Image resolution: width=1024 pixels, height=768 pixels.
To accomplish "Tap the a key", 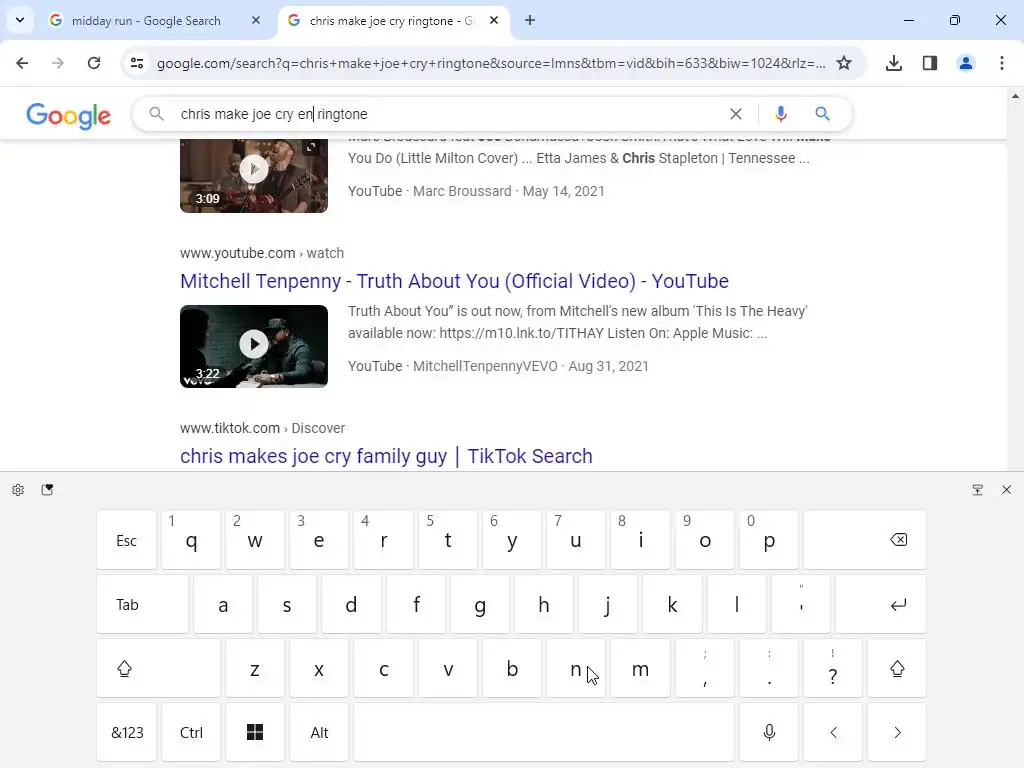I will (223, 604).
